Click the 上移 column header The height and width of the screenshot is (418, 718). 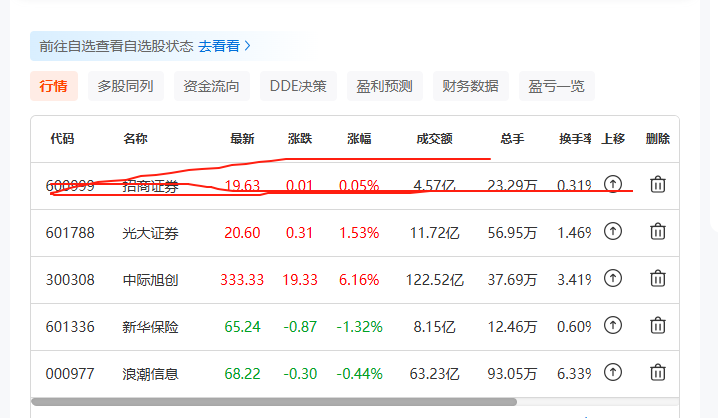tap(613, 139)
